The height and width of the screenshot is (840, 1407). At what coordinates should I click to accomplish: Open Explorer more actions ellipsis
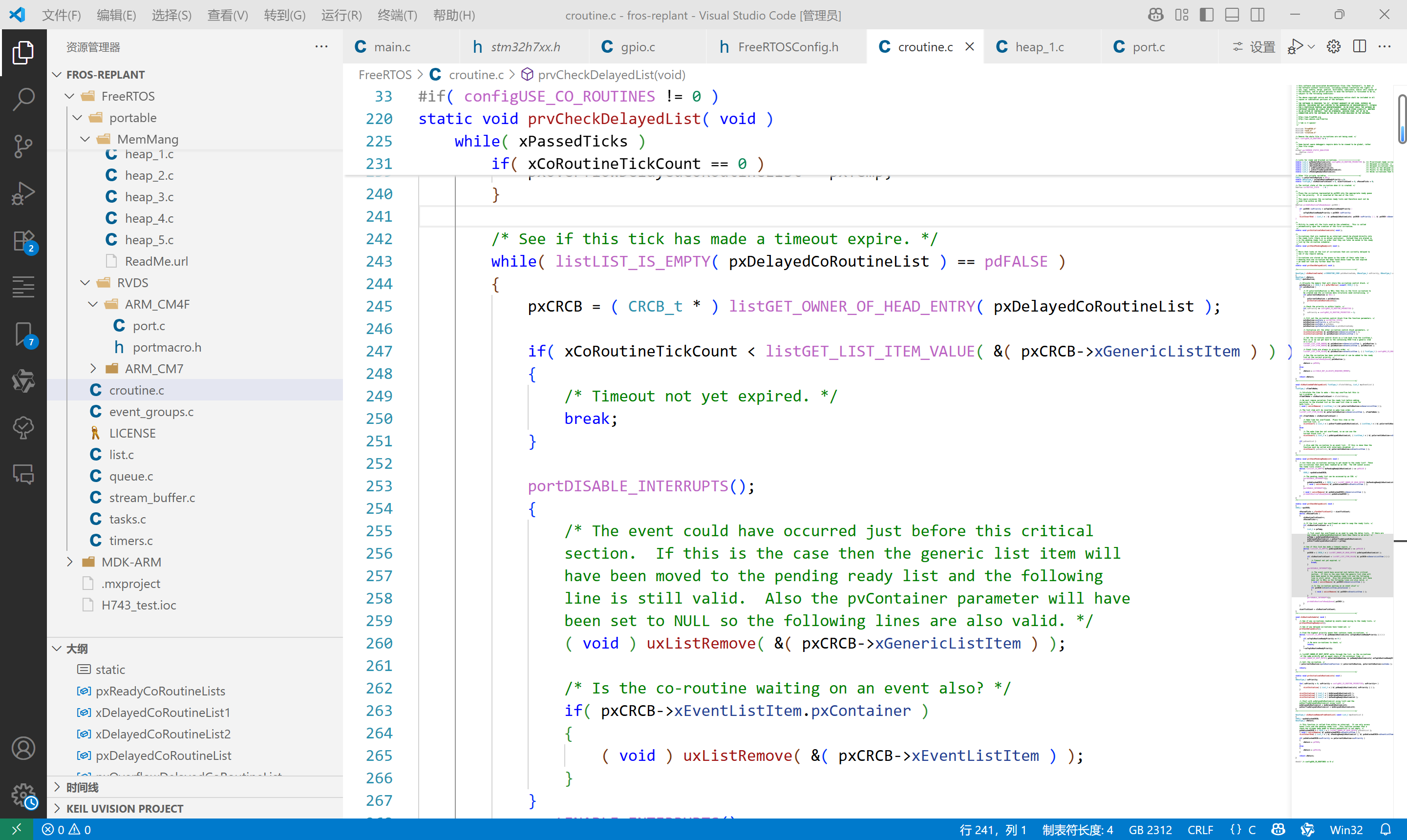pos(321,46)
